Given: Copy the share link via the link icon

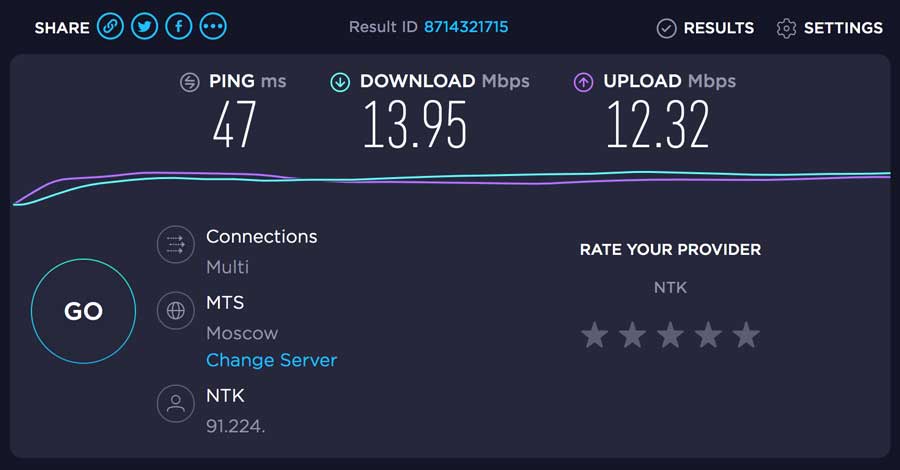Looking at the screenshot, I should click(110, 26).
